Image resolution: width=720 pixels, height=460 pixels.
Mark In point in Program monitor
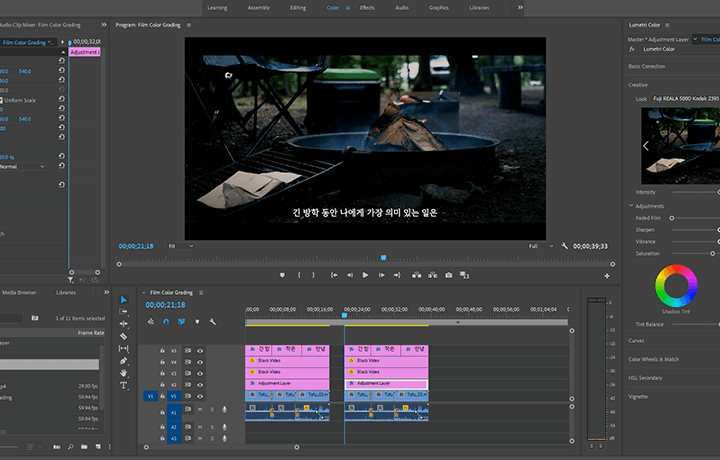tap(299, 275)
